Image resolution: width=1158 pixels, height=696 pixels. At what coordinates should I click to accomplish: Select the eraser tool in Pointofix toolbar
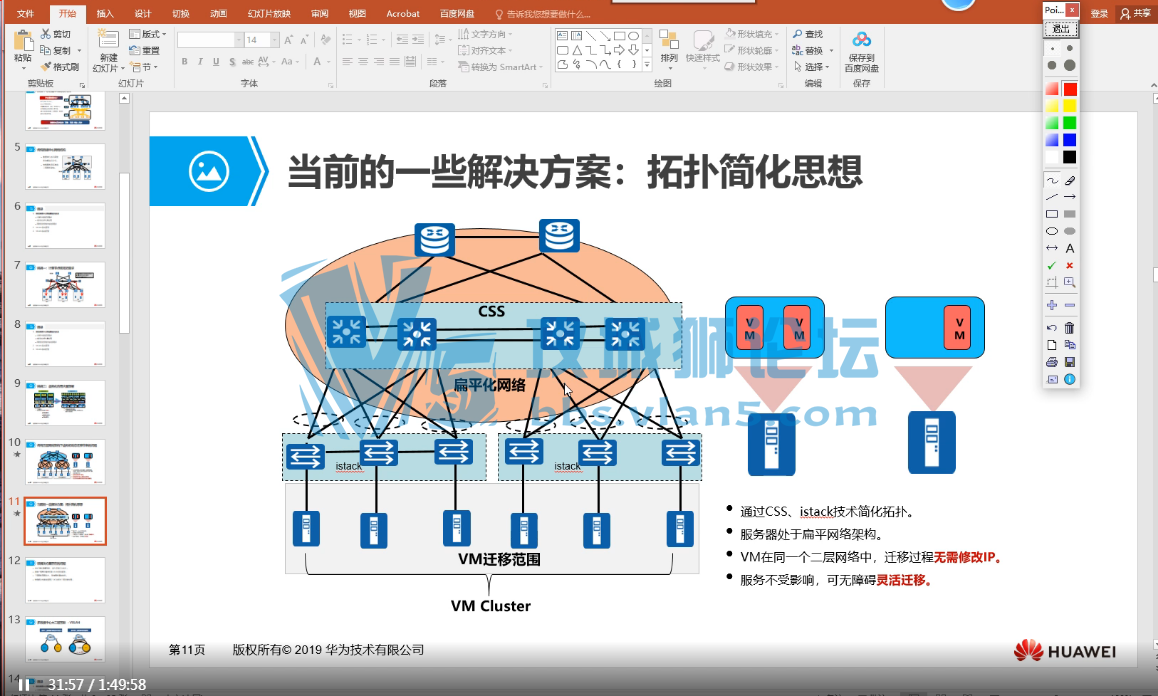point(1069,180)
